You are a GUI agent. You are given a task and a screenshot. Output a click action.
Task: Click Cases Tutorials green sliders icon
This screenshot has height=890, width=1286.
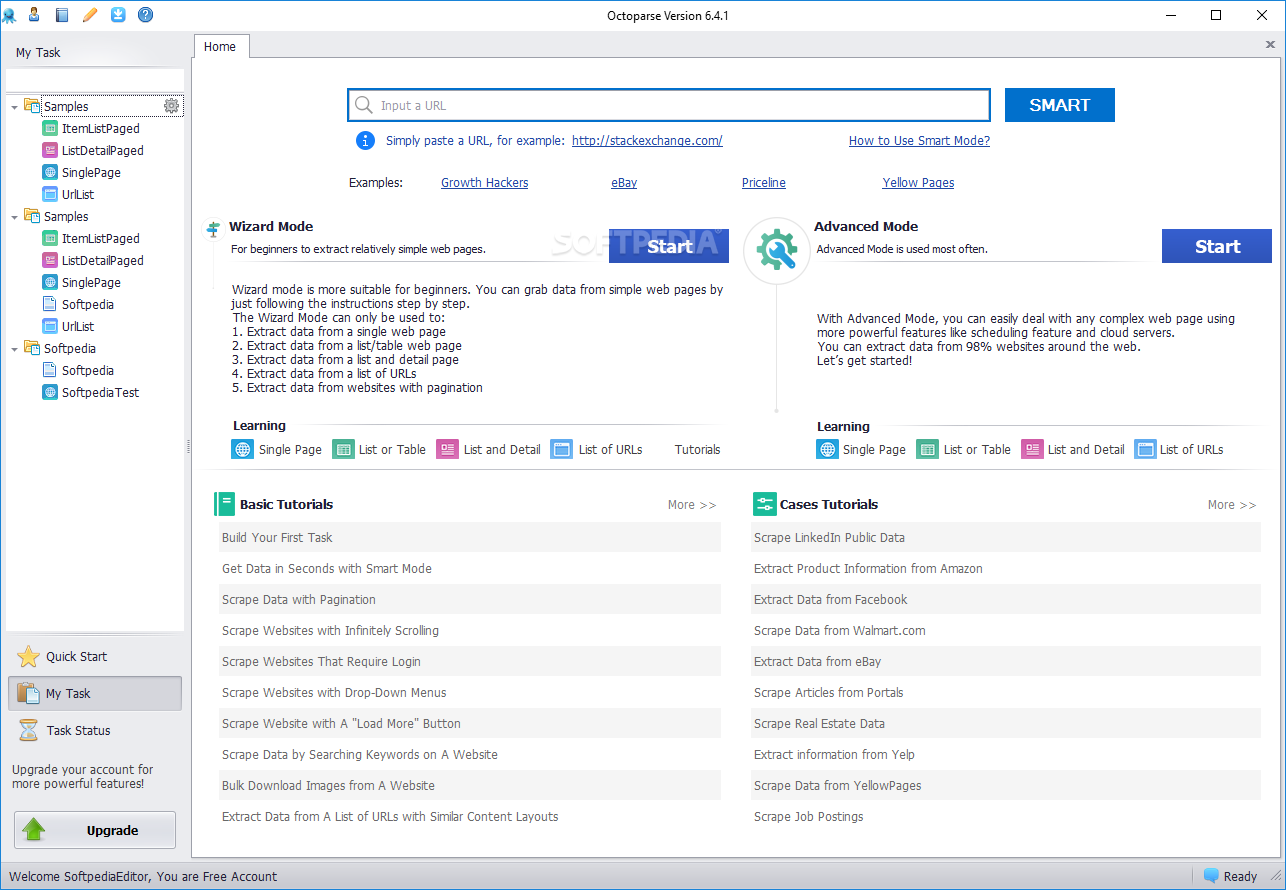tap(765, 504)
